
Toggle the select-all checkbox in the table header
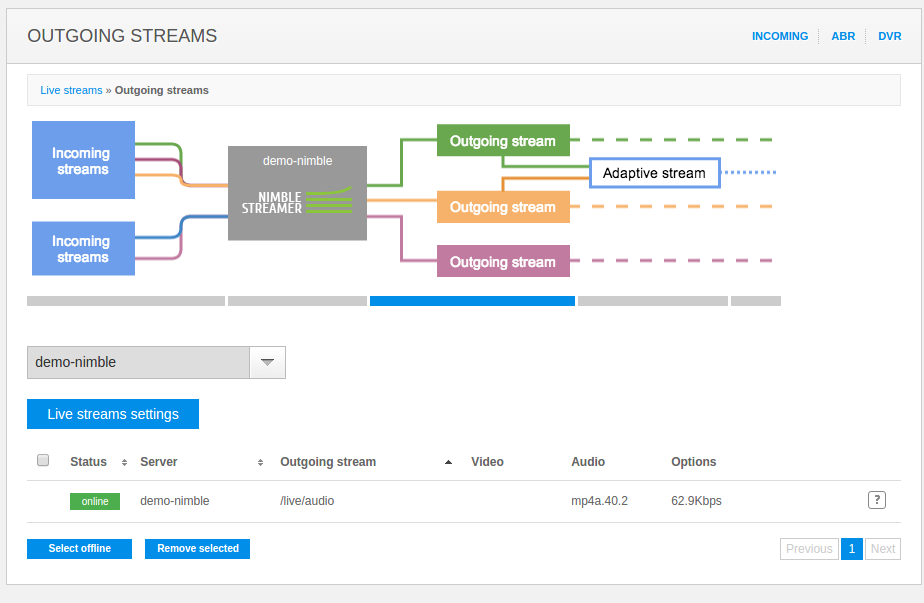coord(43,459)
